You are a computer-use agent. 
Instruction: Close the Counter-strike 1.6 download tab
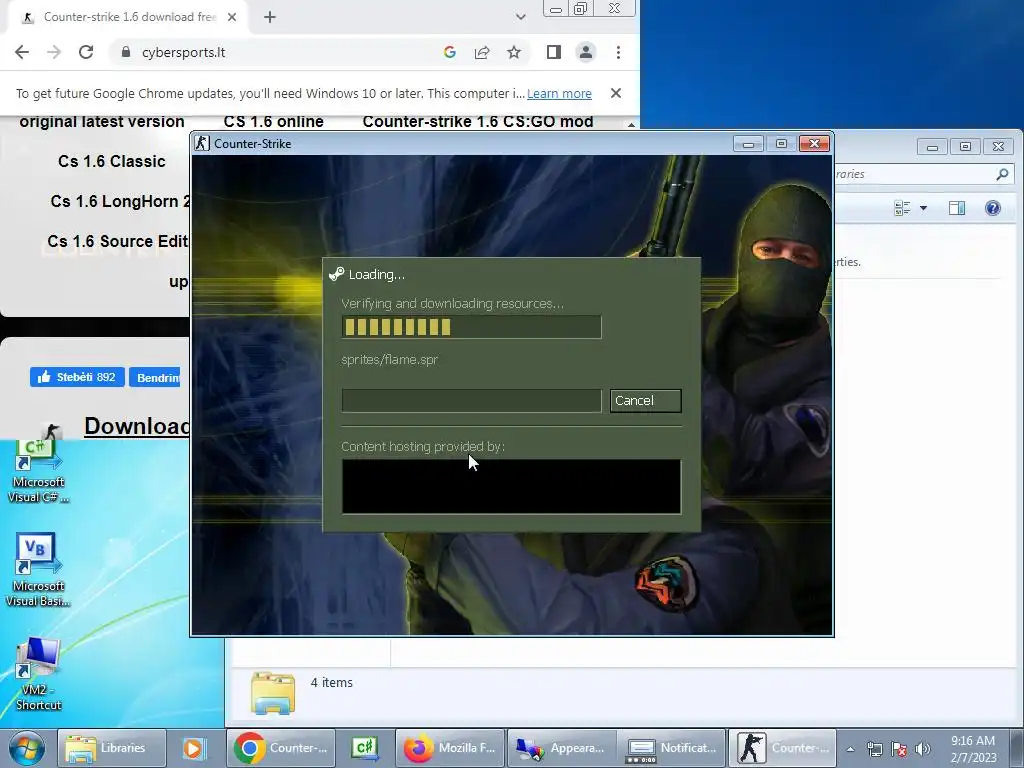pyautogui.click(x=232, y=17)
